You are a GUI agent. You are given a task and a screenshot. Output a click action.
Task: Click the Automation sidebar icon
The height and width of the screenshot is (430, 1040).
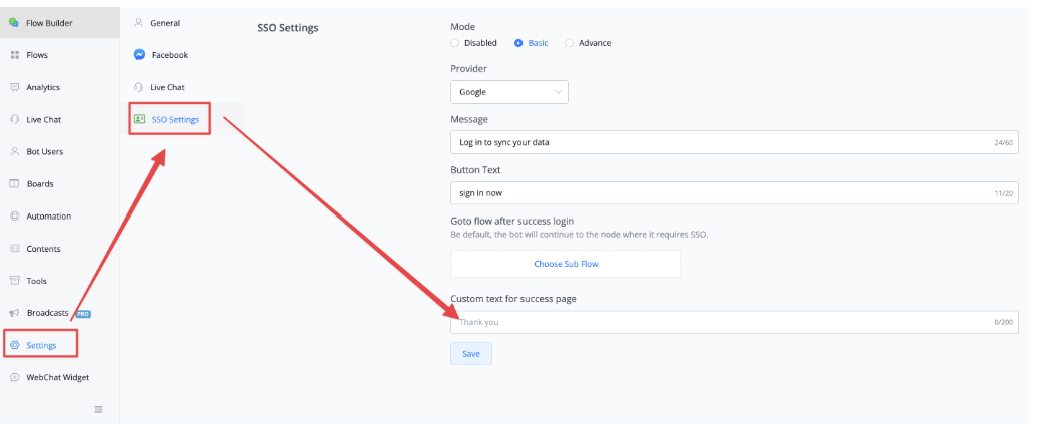(14, 216)
